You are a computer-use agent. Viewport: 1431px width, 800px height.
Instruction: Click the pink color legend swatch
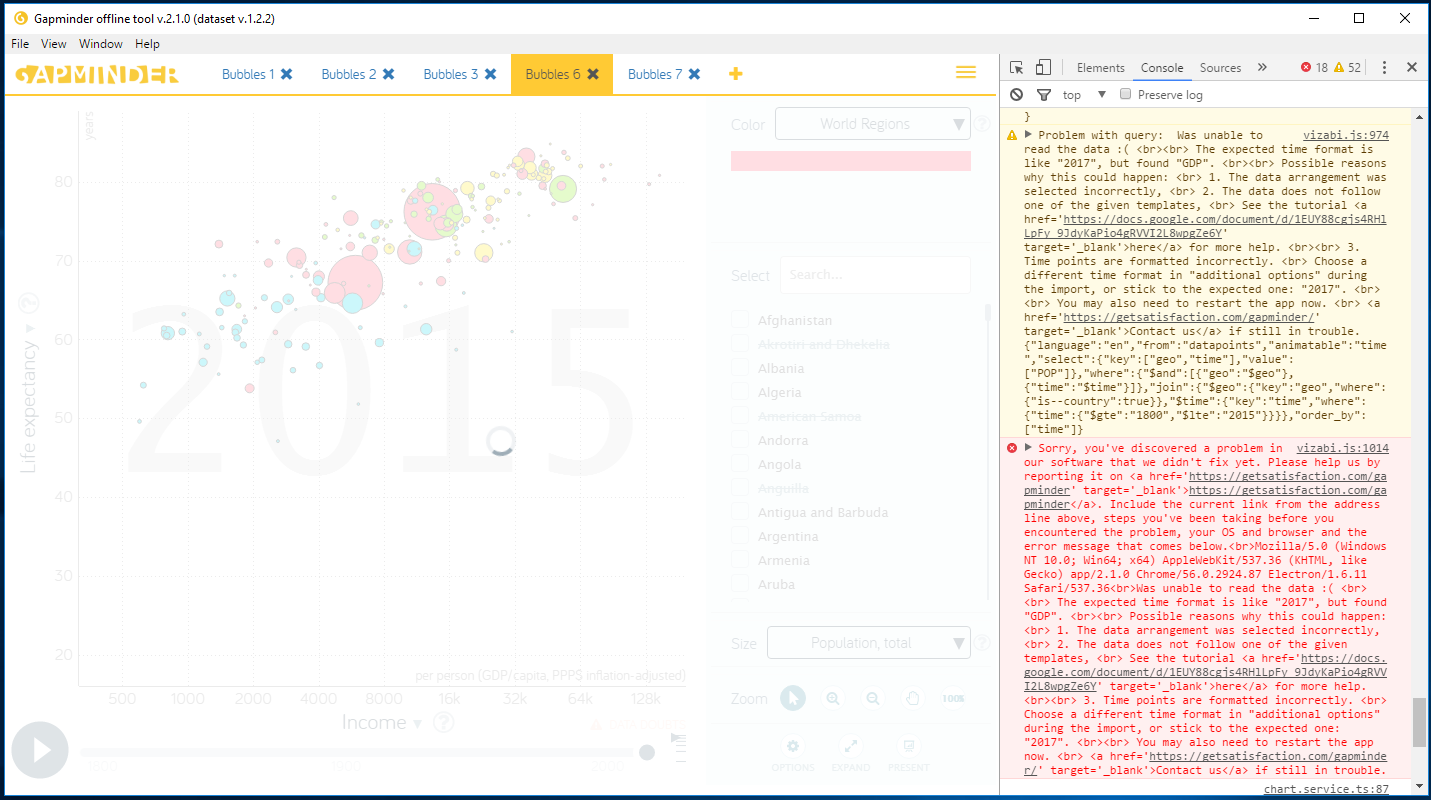(x=851, y=161)
